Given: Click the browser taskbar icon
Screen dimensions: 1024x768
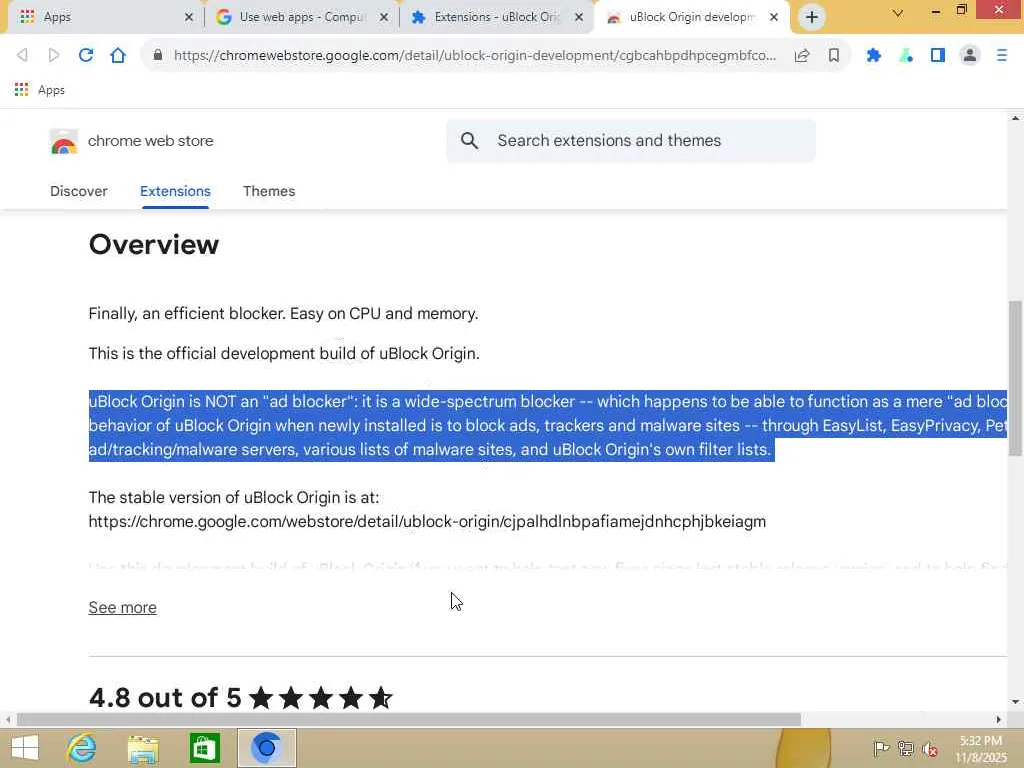Looking at the screenshot, I should [266, 748].
